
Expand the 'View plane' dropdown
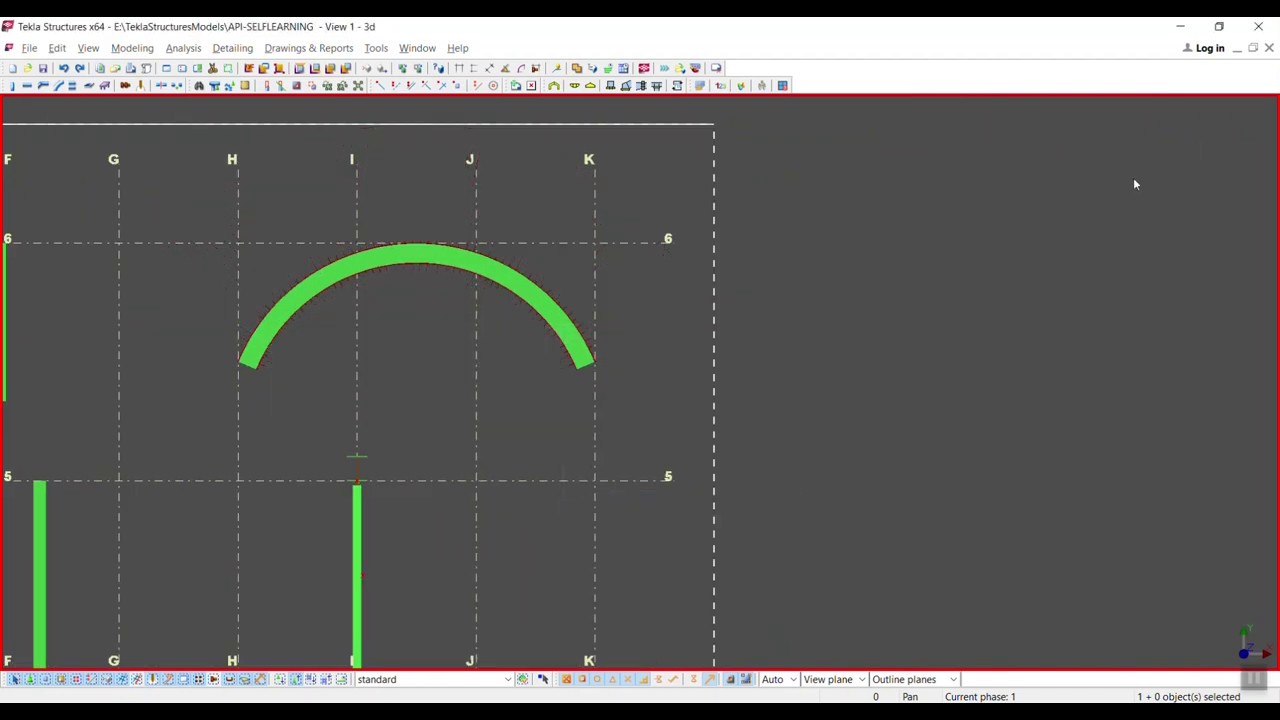coord(834,679)
